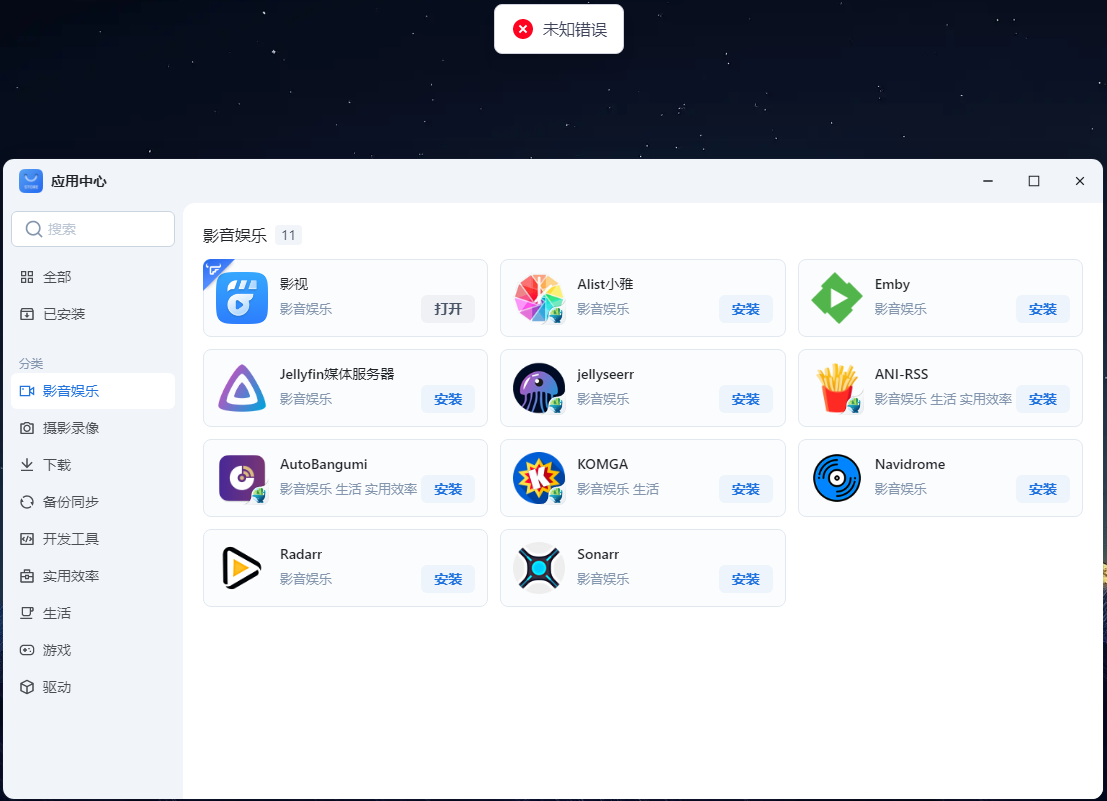Click the 影音娱乐 生活 tags under KOMGA
Viewport: 1107px width, 801px height.
click(x=618, y=489)
